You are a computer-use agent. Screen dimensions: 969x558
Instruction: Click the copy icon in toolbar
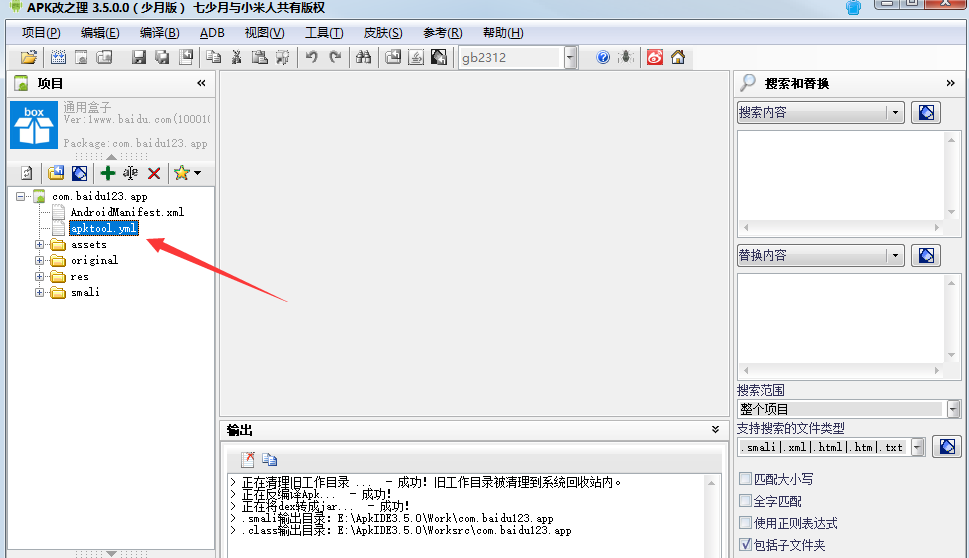(x=213, y=57)
